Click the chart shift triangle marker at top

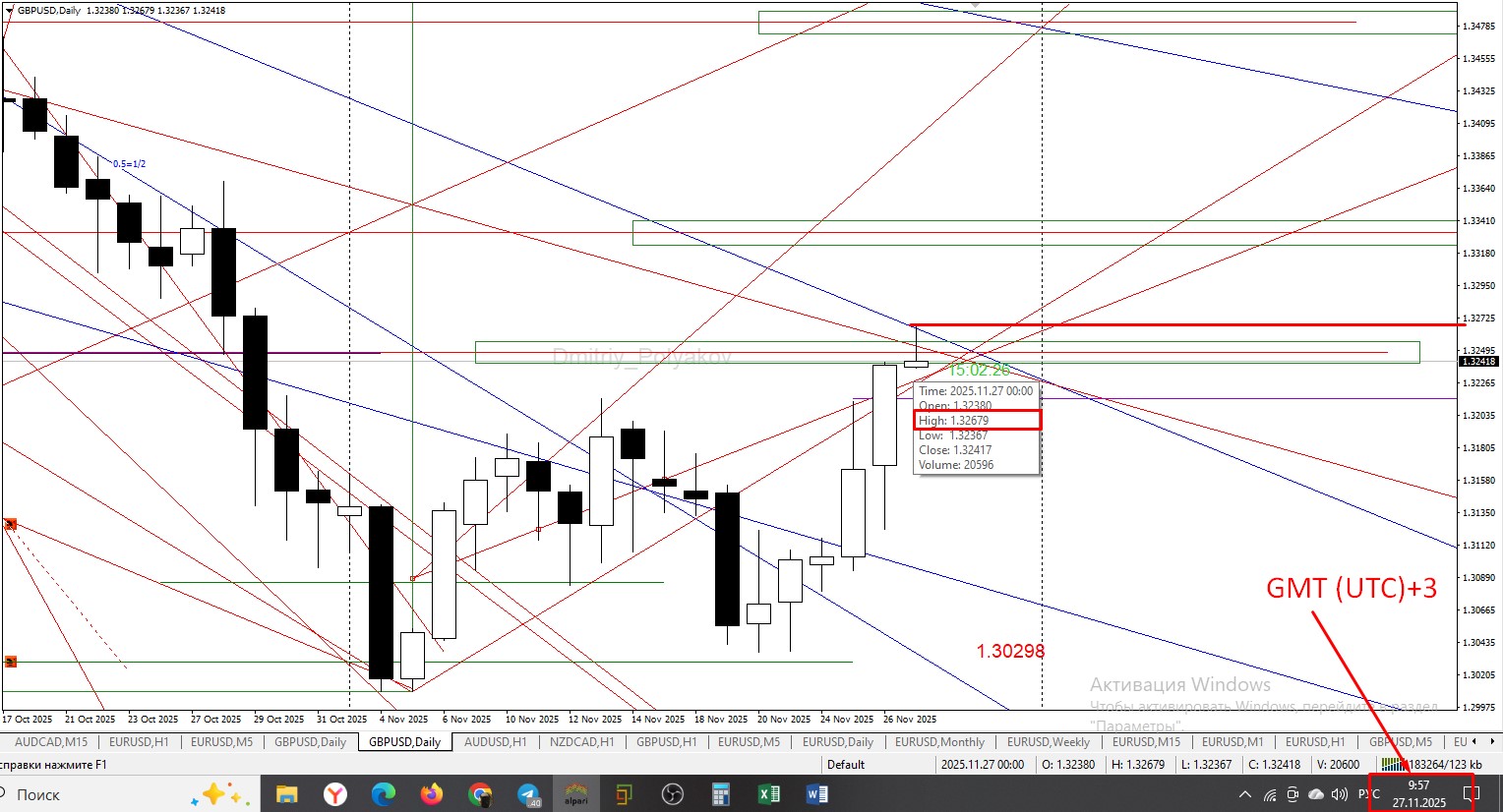975,5
